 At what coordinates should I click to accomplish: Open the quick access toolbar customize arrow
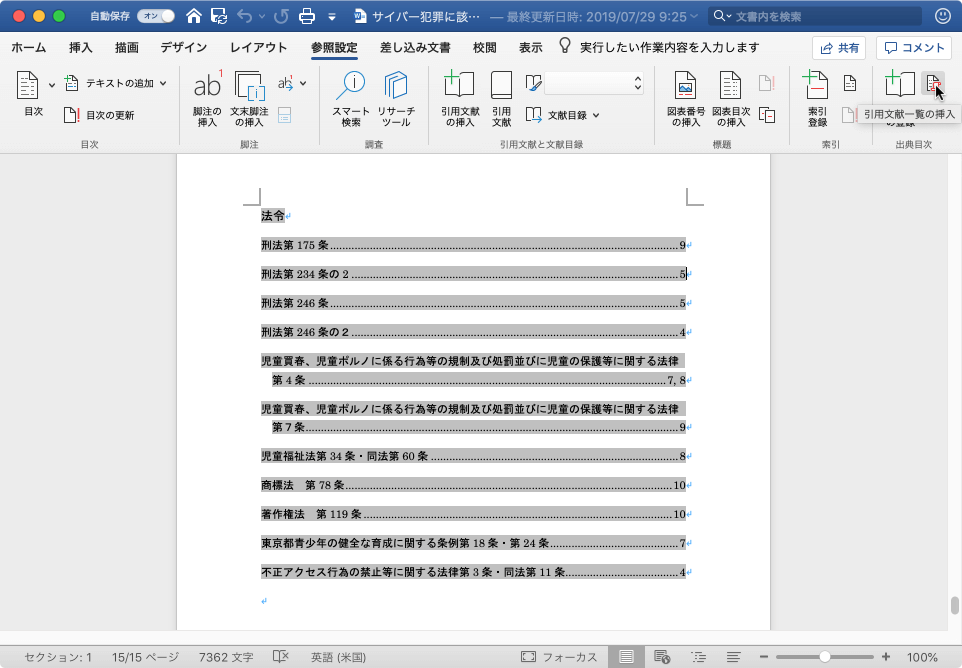(x=332, y=17)
